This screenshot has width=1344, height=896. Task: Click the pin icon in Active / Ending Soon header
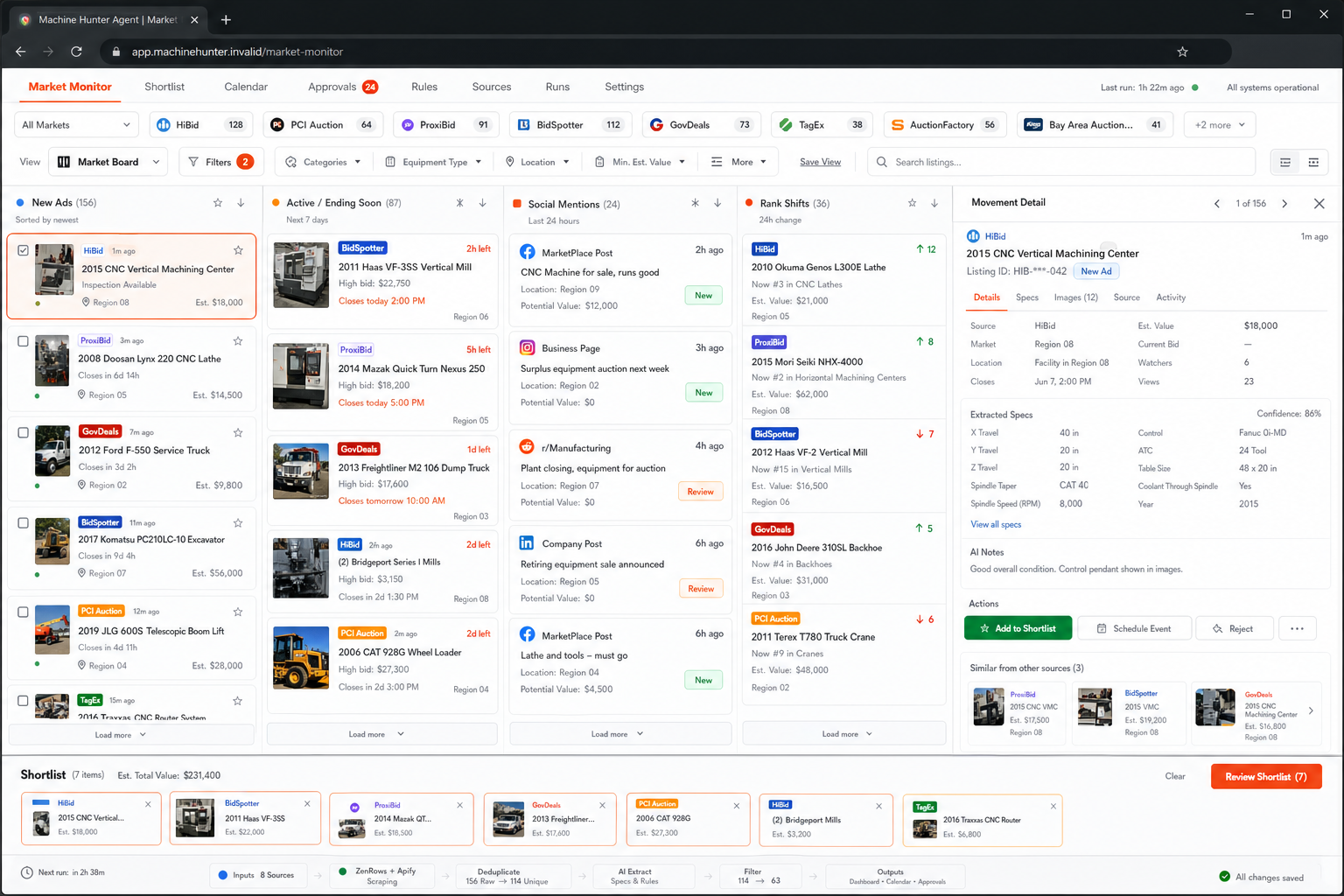coord(459,203)
